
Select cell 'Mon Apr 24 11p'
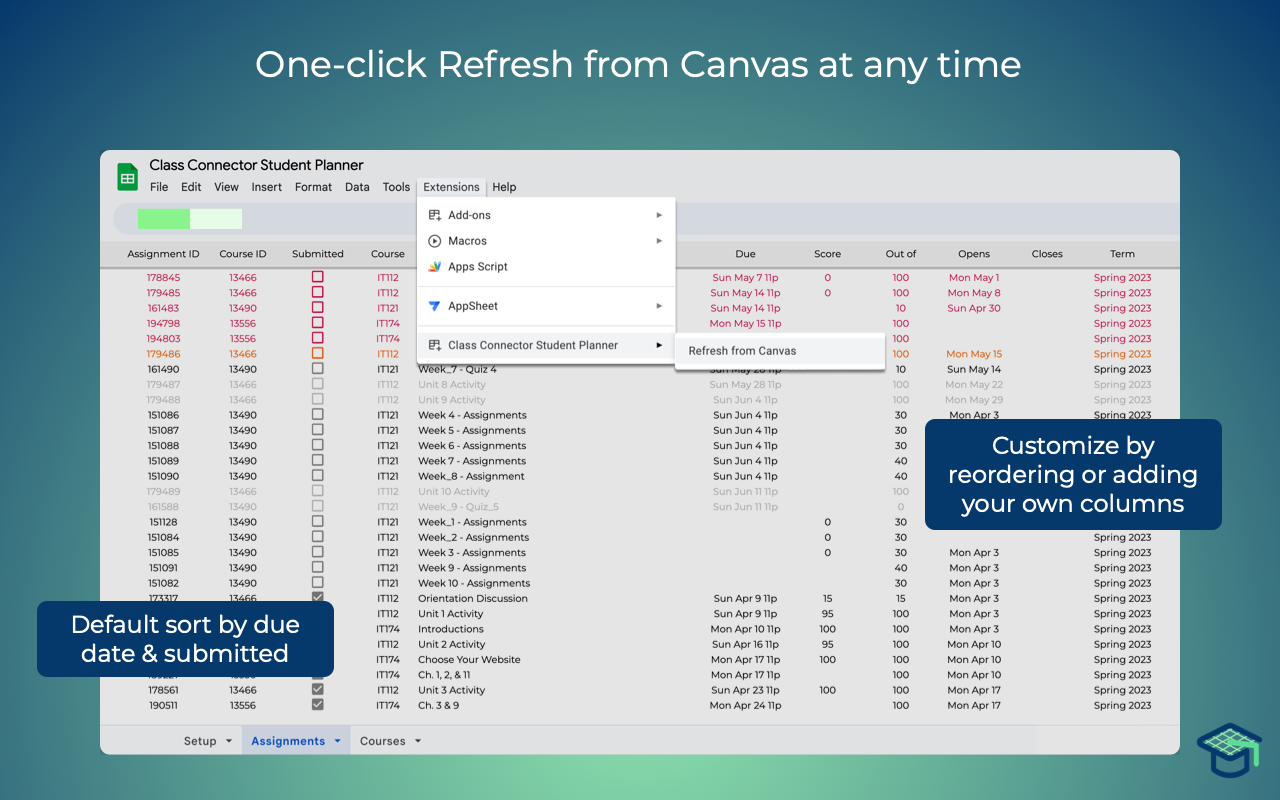[x=745, y=705]
